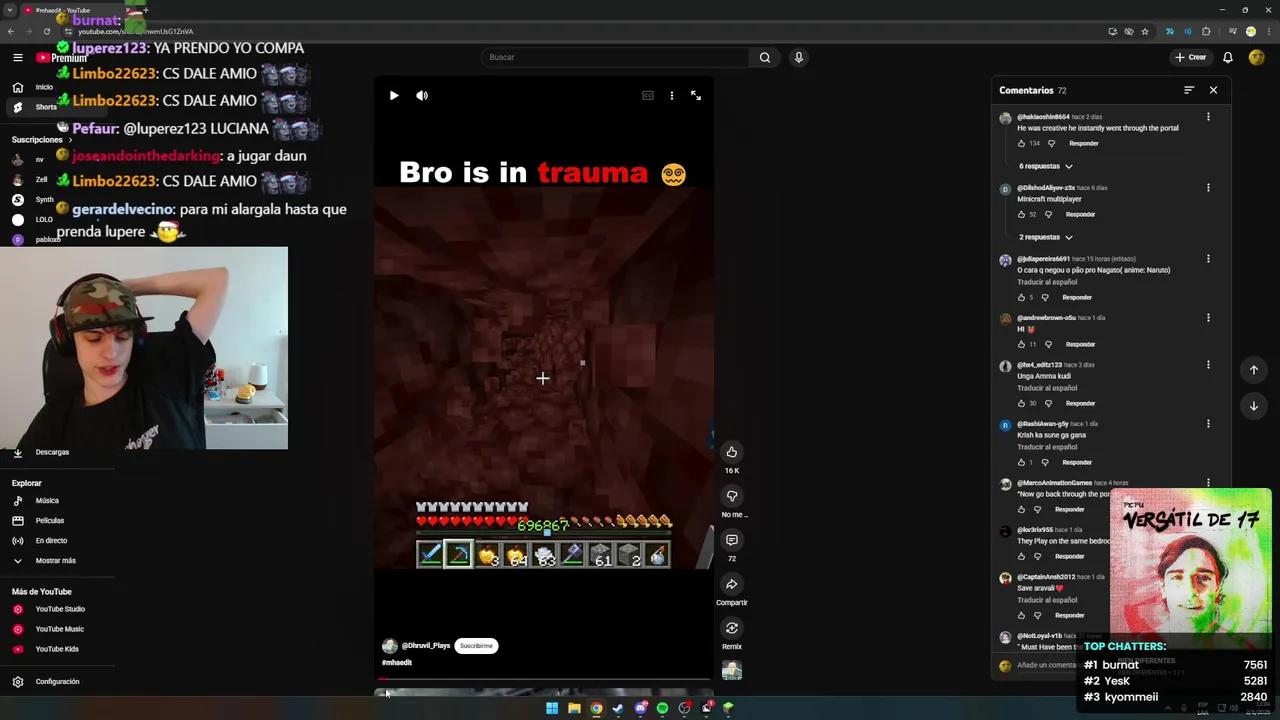Viewport: 1280px width, 720px height.
Task: Open the #mhaedit hashtag
Action: pyautogui.click(x=397, y=662)
